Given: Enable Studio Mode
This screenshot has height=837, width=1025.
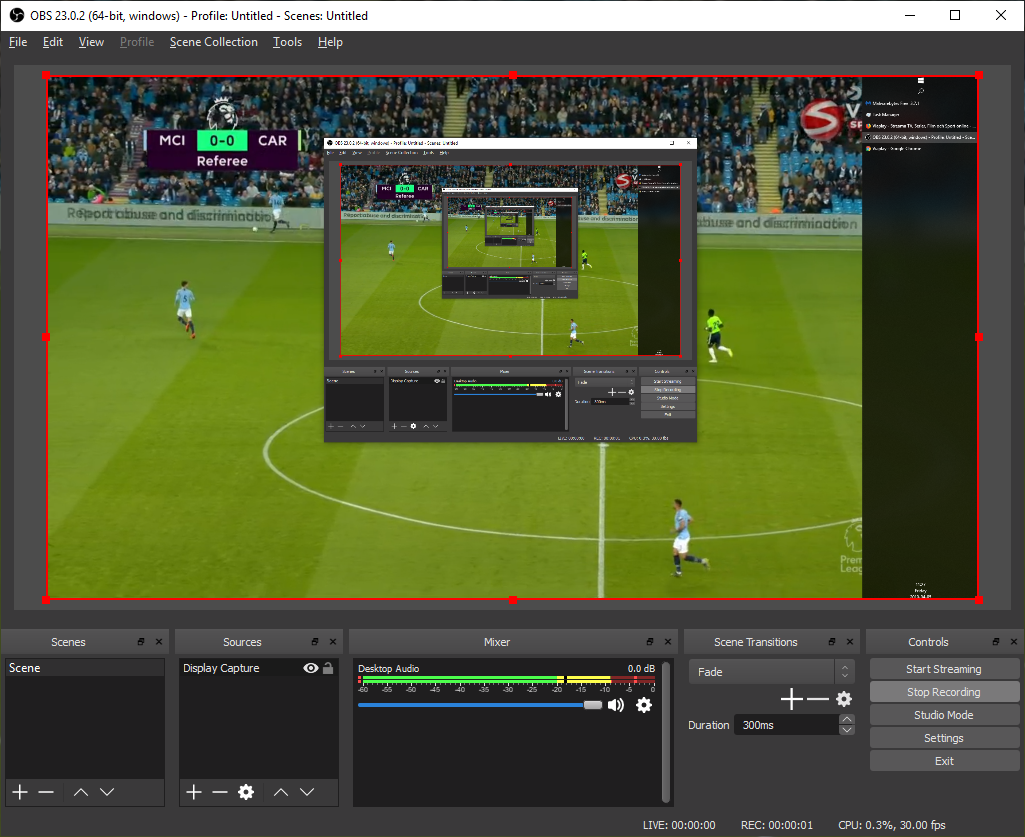Looking at the screenshot, I should (x=944, y=715).
